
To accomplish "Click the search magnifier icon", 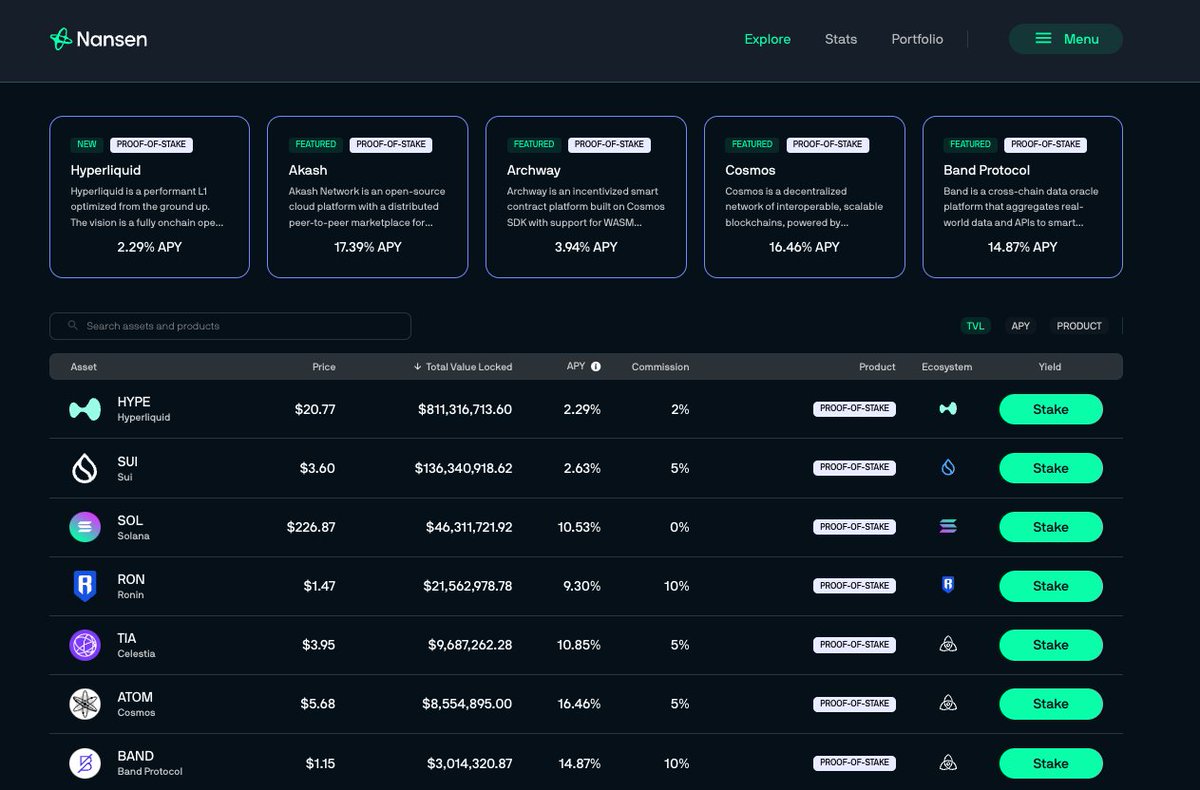I will [x=73, y=326].
